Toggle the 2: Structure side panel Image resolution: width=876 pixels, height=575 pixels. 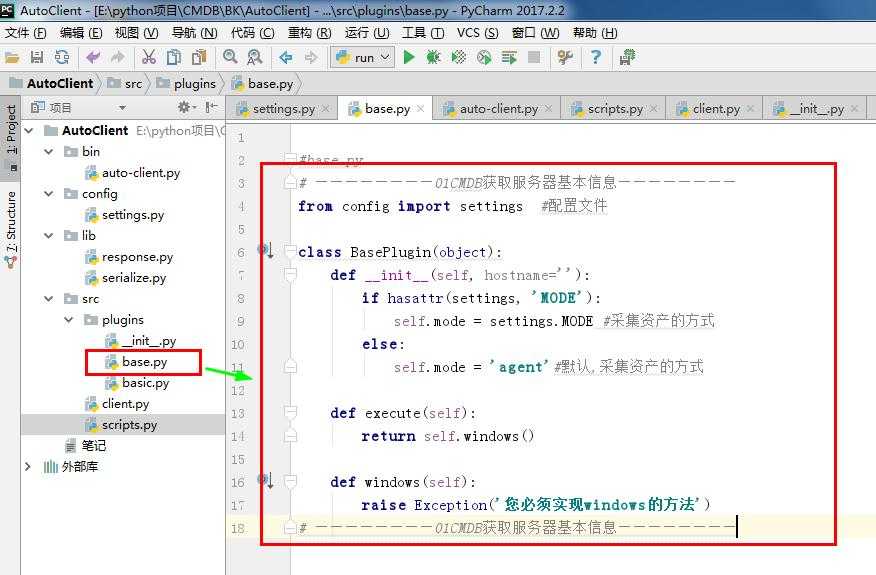(11, 229)
